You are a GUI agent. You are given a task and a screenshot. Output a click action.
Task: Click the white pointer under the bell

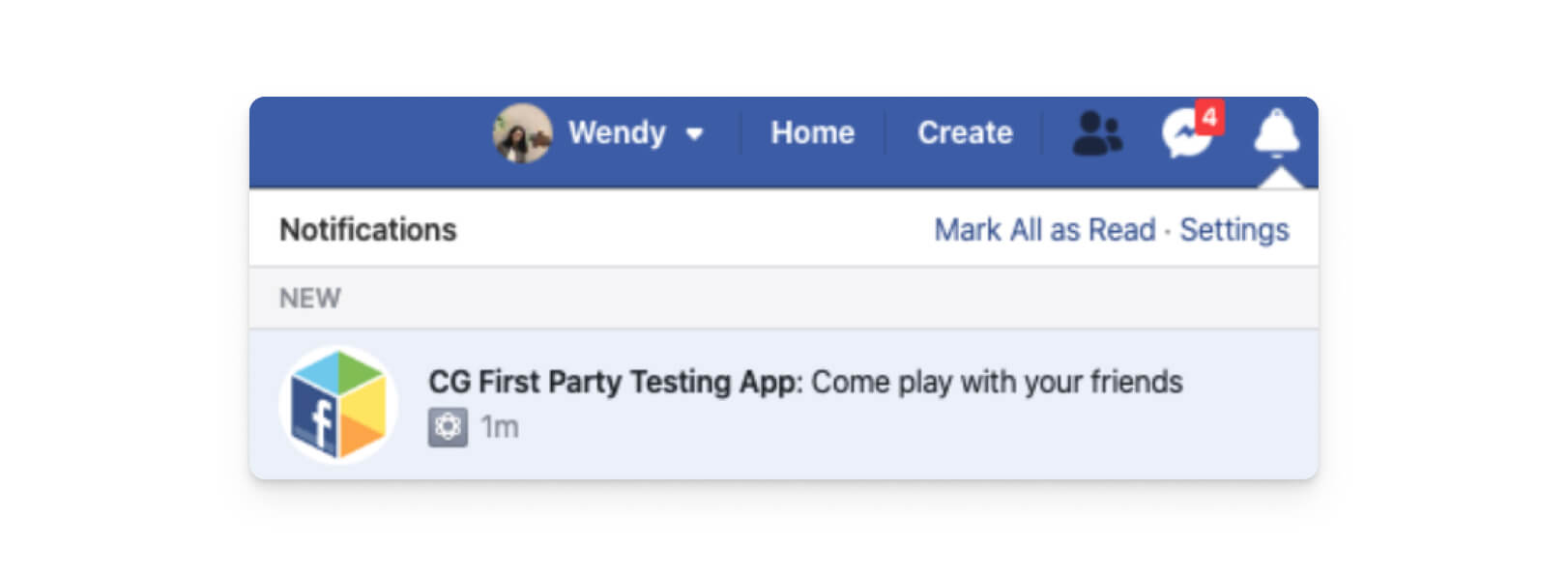1280,179
